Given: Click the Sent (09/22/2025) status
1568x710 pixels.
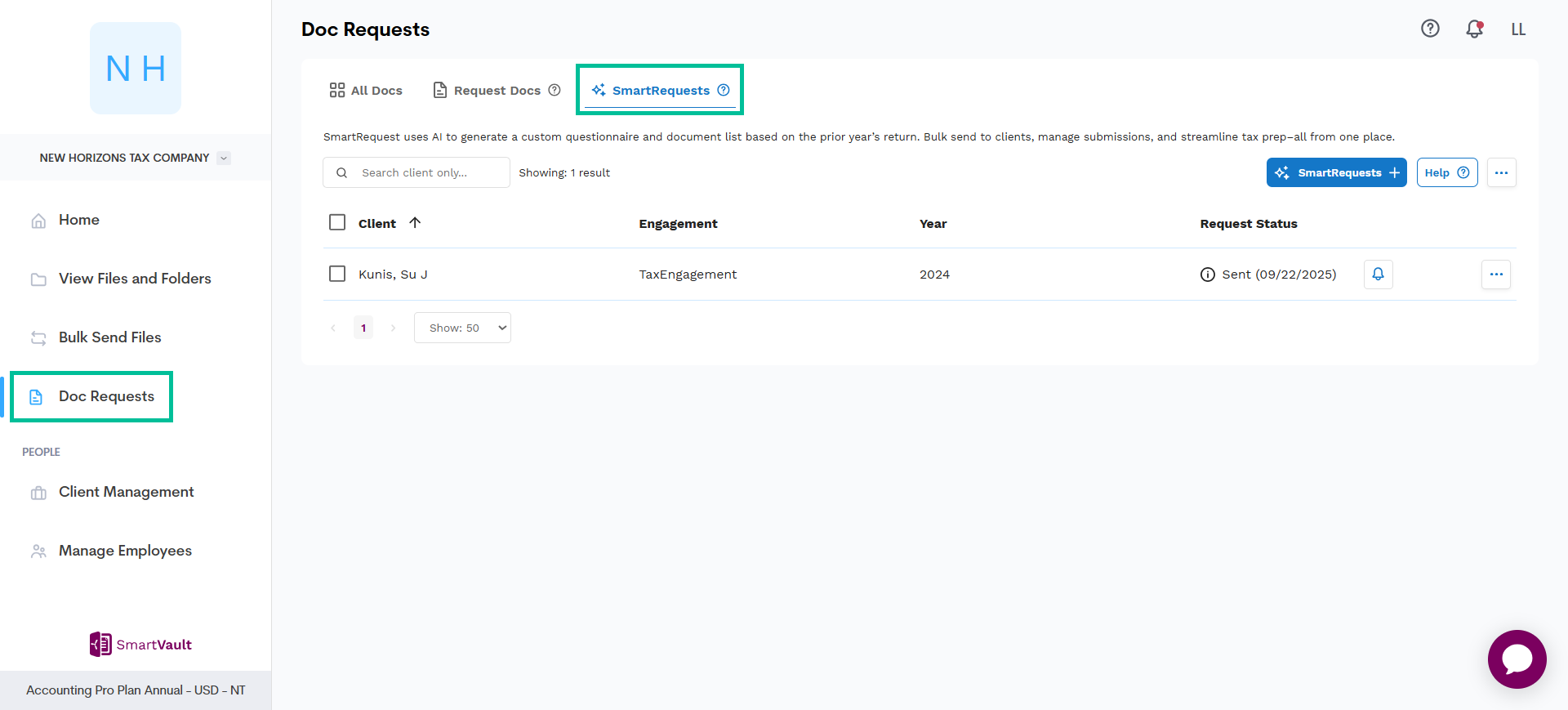Looking at the screenshot, I should pos(1279,275).
